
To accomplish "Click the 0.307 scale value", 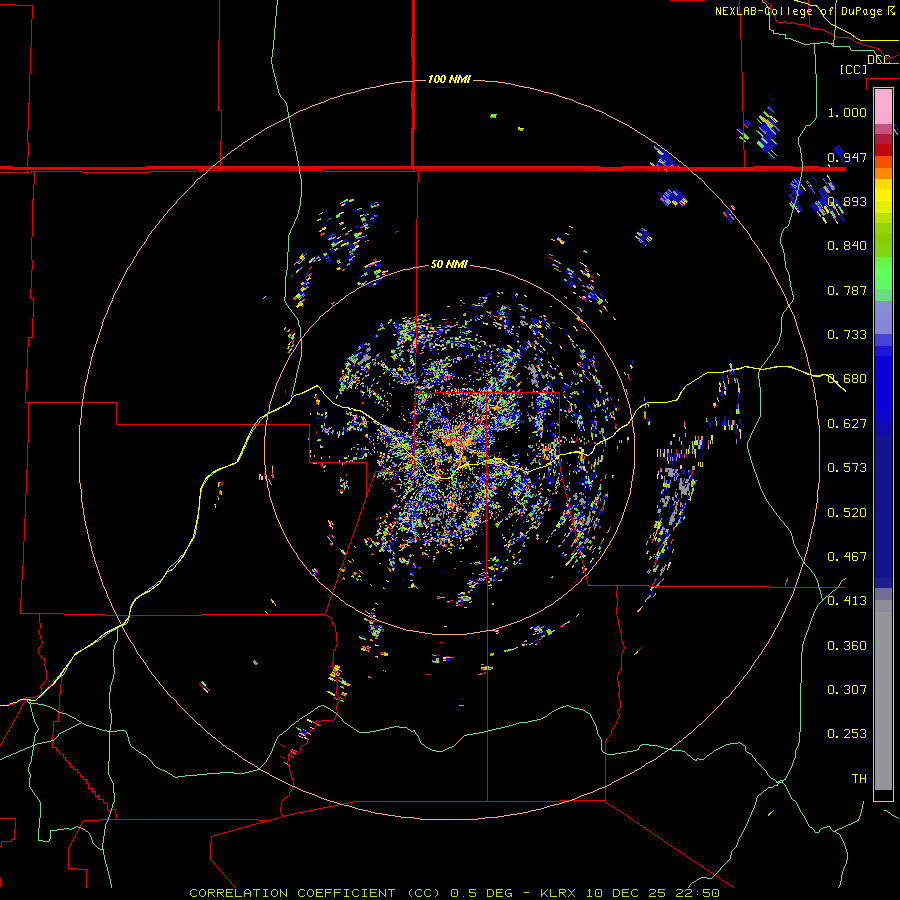I will (847, 690).
